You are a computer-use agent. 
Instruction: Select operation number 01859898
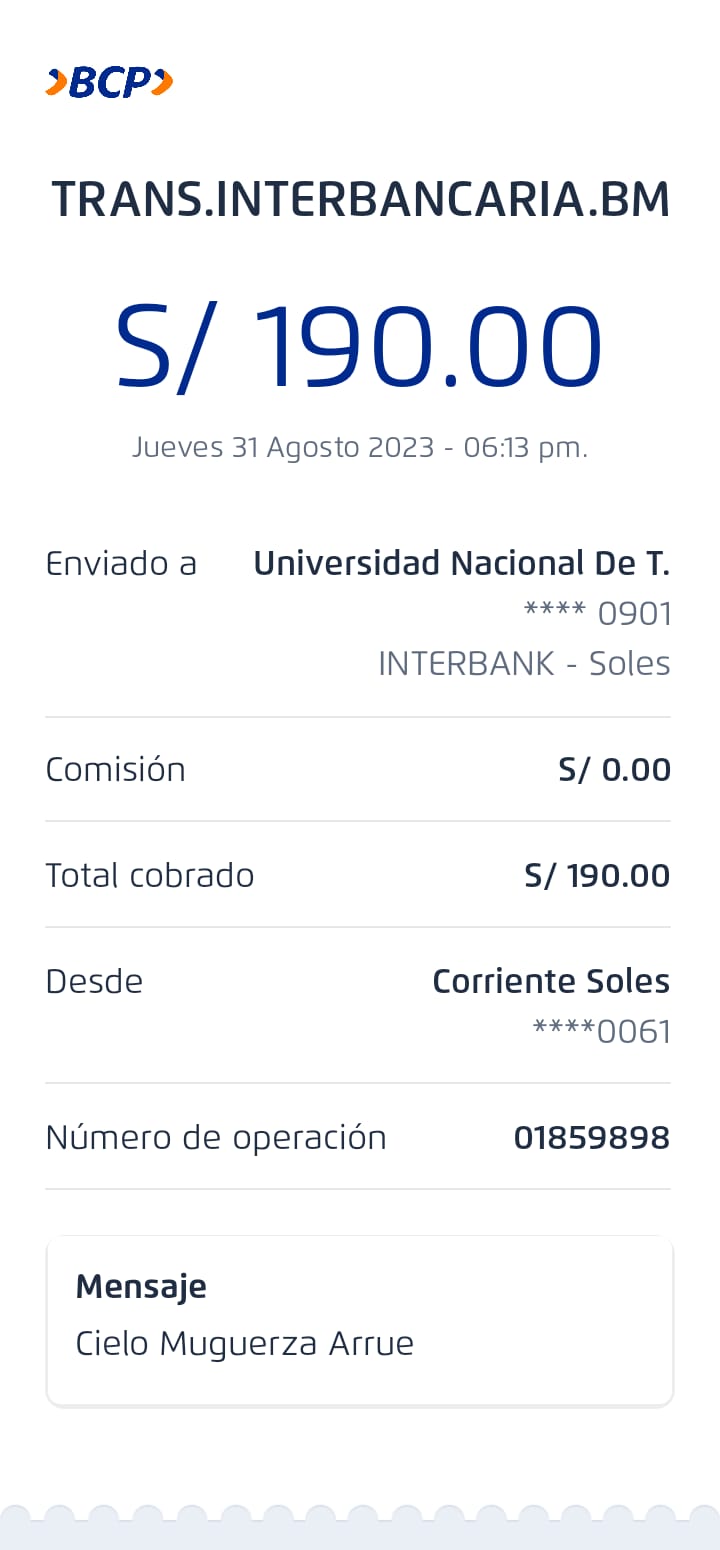pos(591,1137)
